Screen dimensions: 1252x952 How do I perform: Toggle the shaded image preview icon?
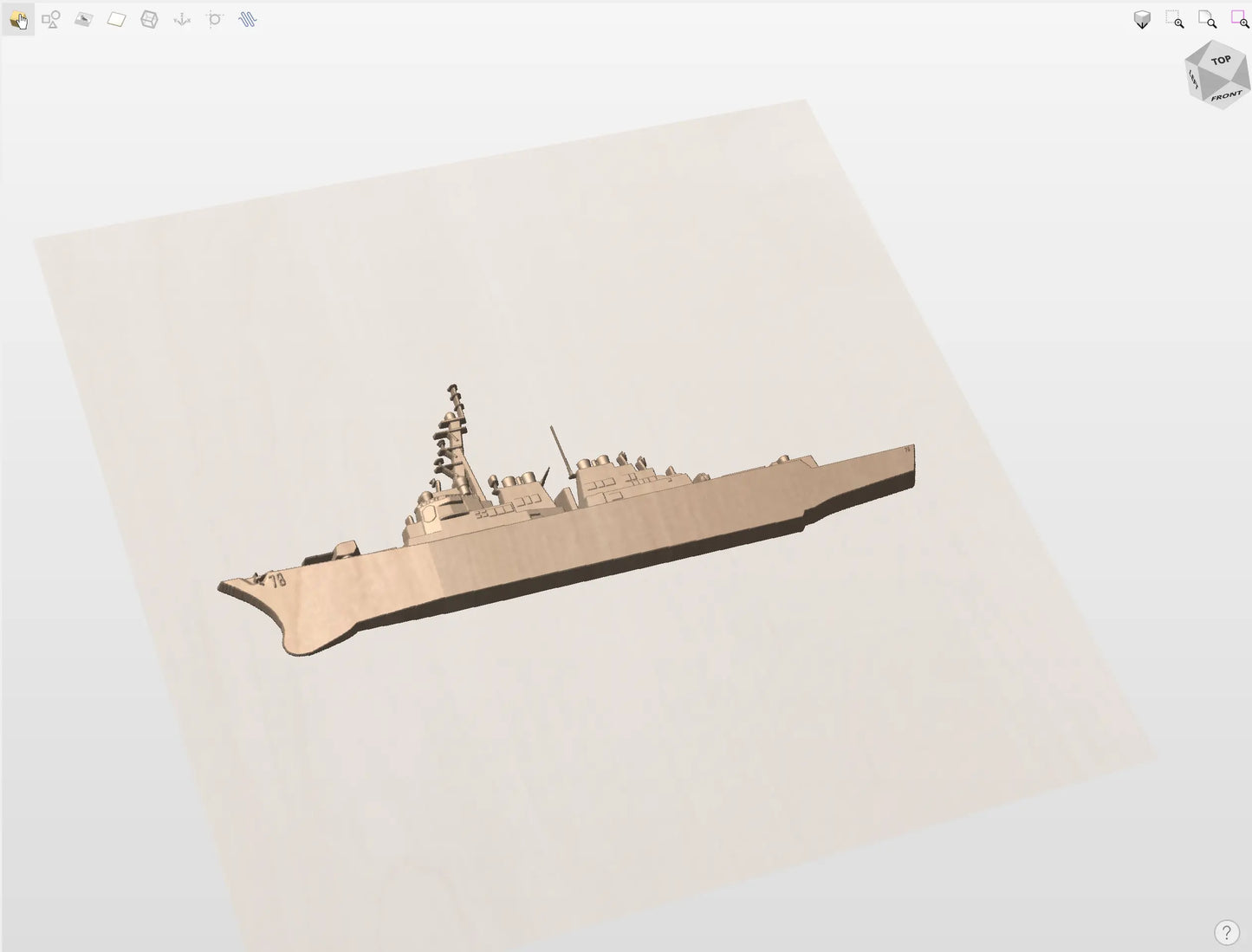point(83,19)
